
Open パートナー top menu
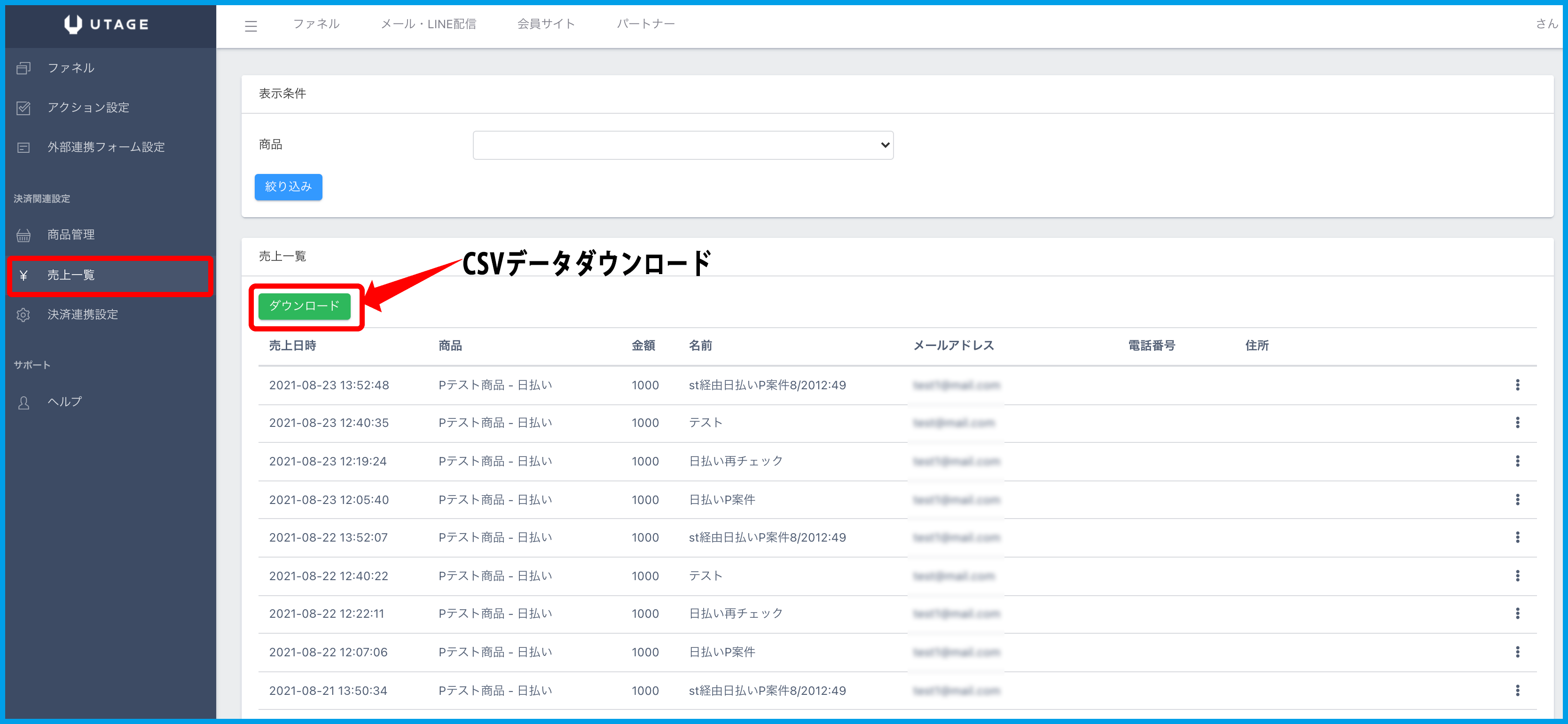click(x=645, y=24)
